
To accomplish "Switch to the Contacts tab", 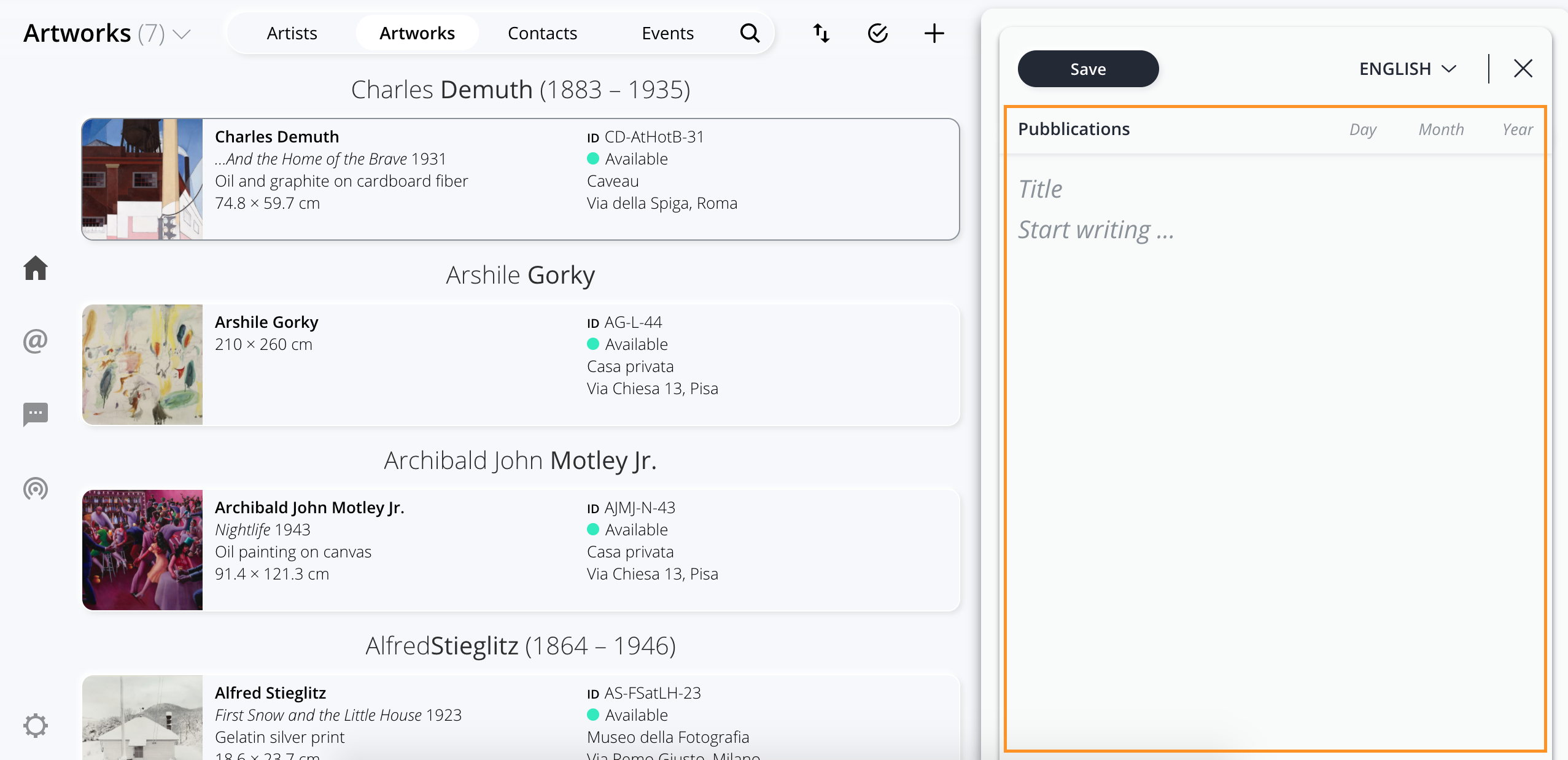I will (543, 33).
